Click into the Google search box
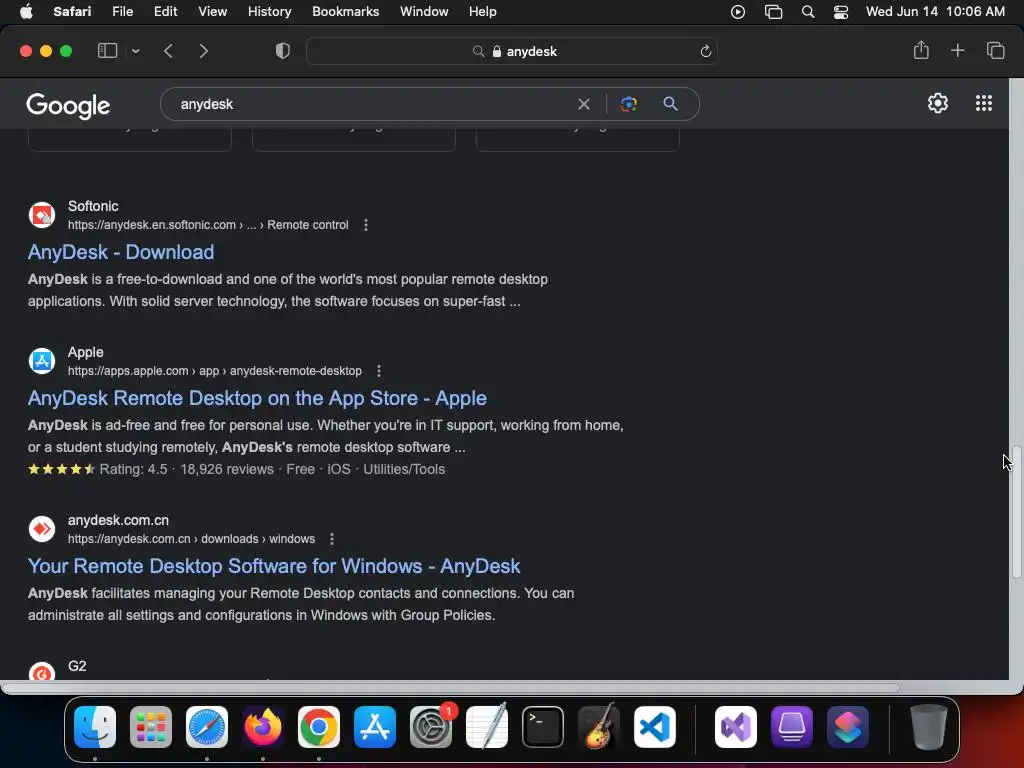Screen dimensions: 1024x768 click(372, 104)
